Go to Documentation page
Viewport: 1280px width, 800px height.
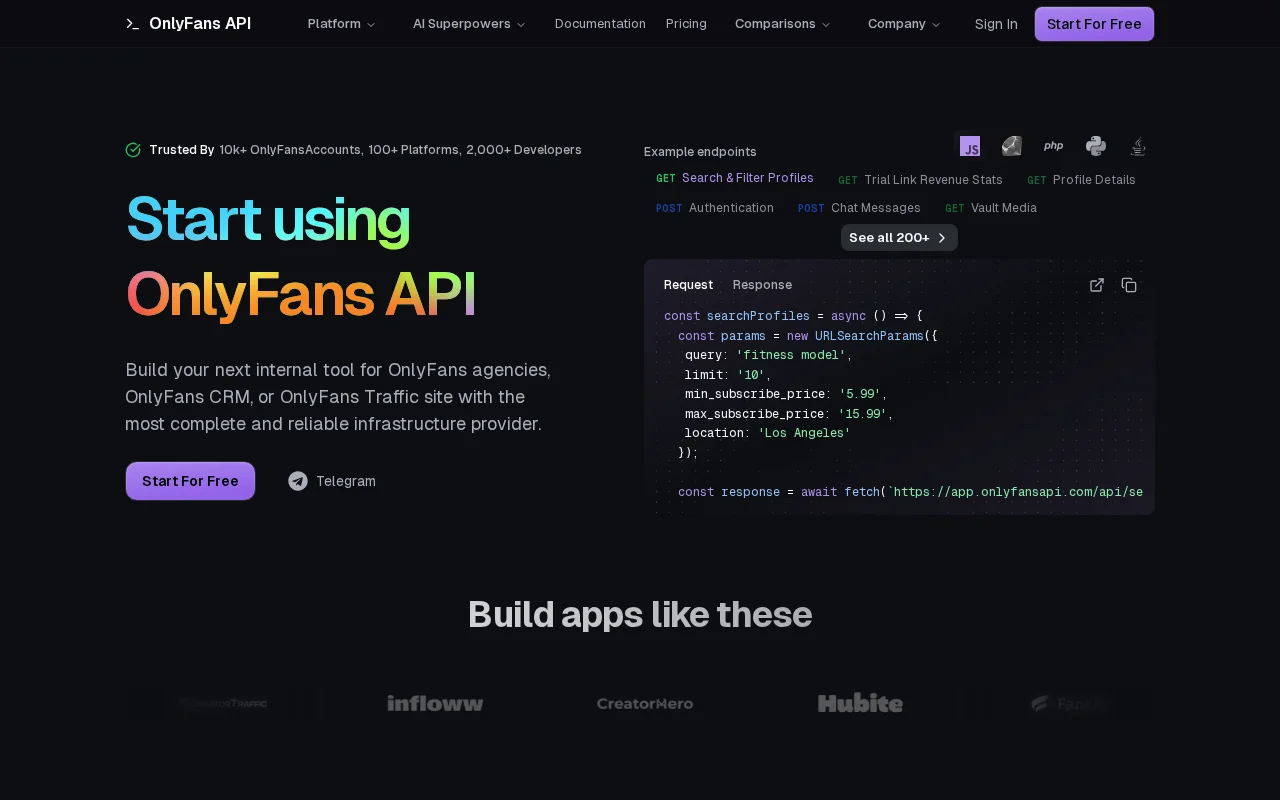click(600, 23)
